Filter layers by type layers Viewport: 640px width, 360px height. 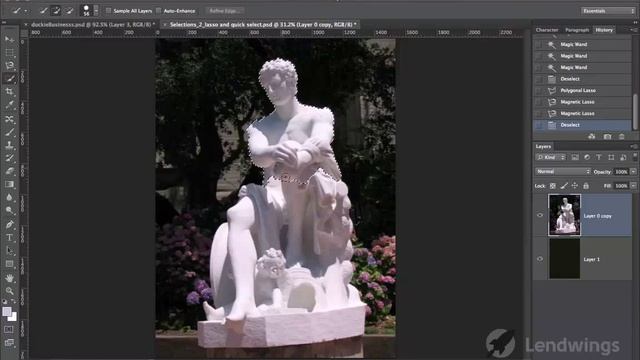coord(599,157)
